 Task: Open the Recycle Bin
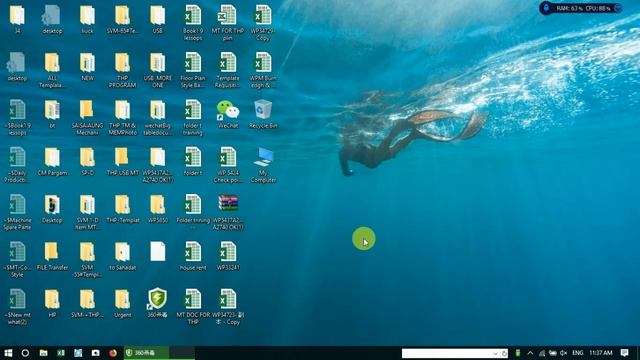coord(263,115)
